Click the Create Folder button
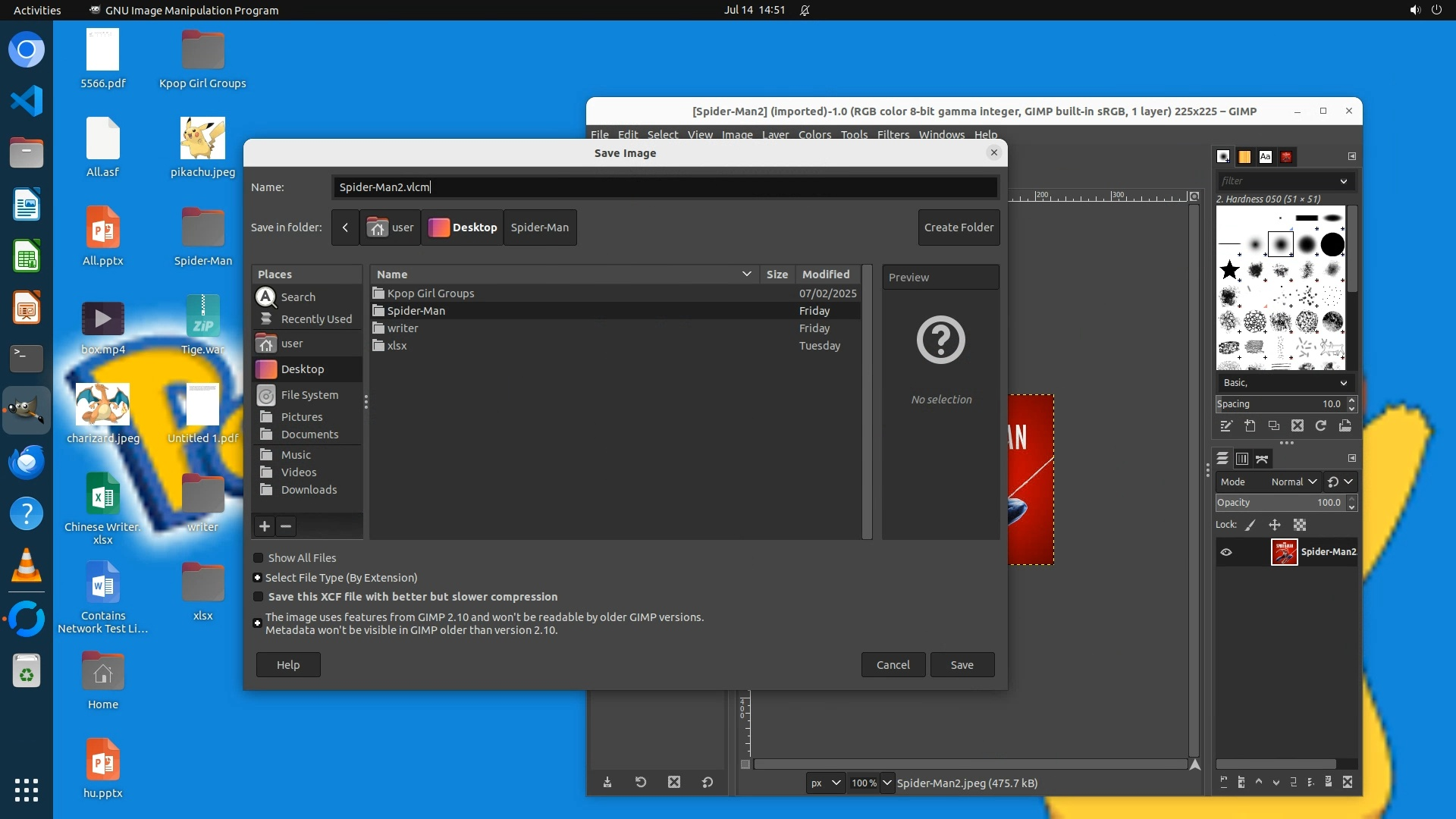 pos(959,227)
